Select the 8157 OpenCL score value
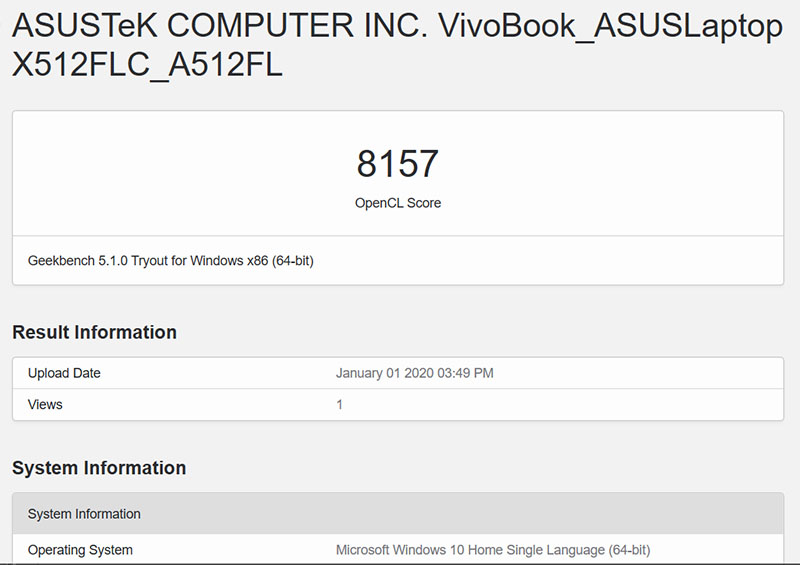 click(397, 164)
